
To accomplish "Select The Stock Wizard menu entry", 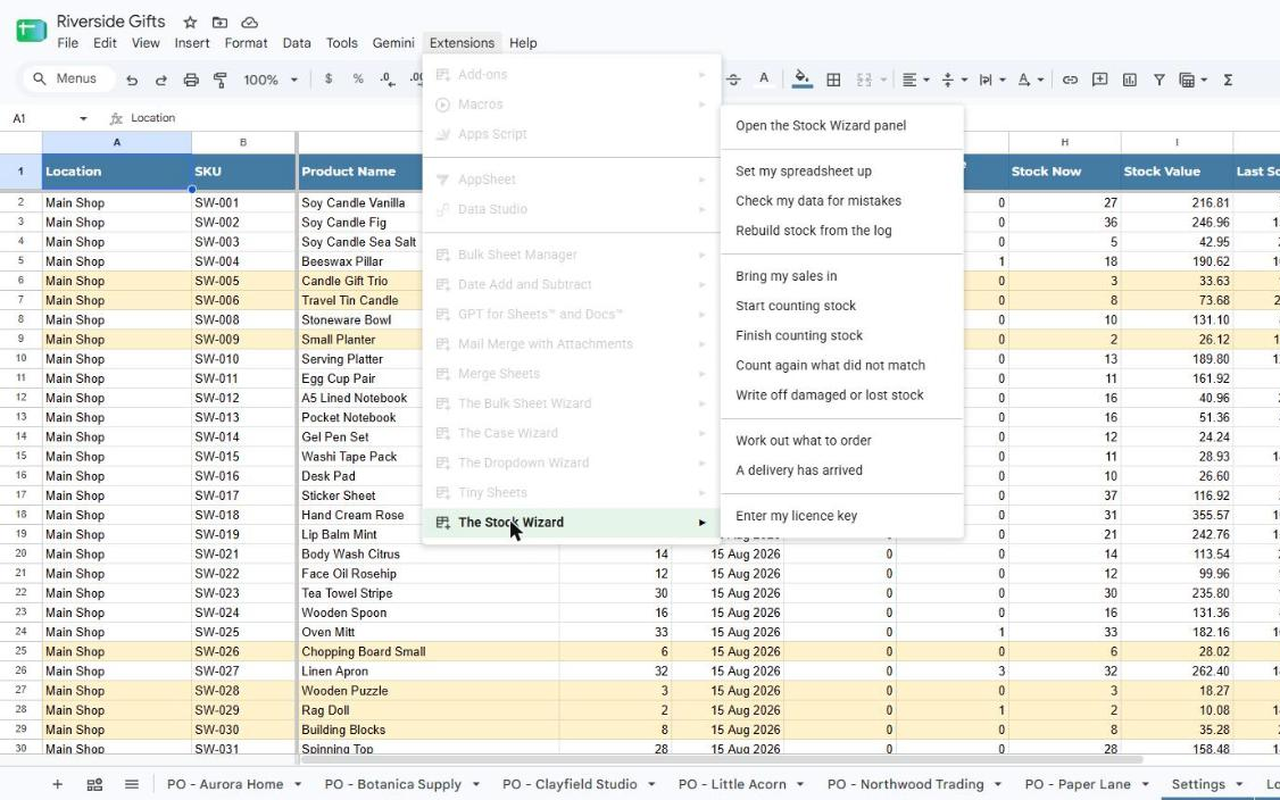I will 571,522.
